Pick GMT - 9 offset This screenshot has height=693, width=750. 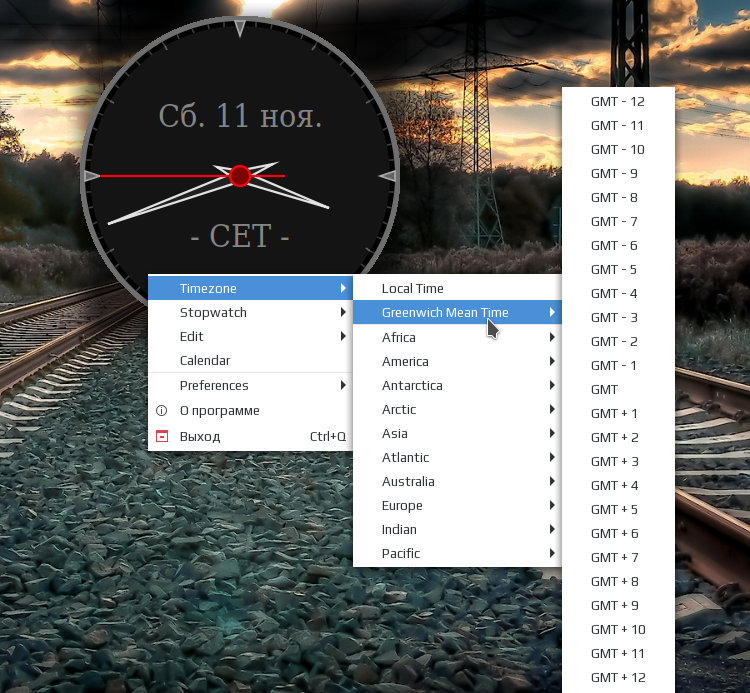click(x=618, y=173)
